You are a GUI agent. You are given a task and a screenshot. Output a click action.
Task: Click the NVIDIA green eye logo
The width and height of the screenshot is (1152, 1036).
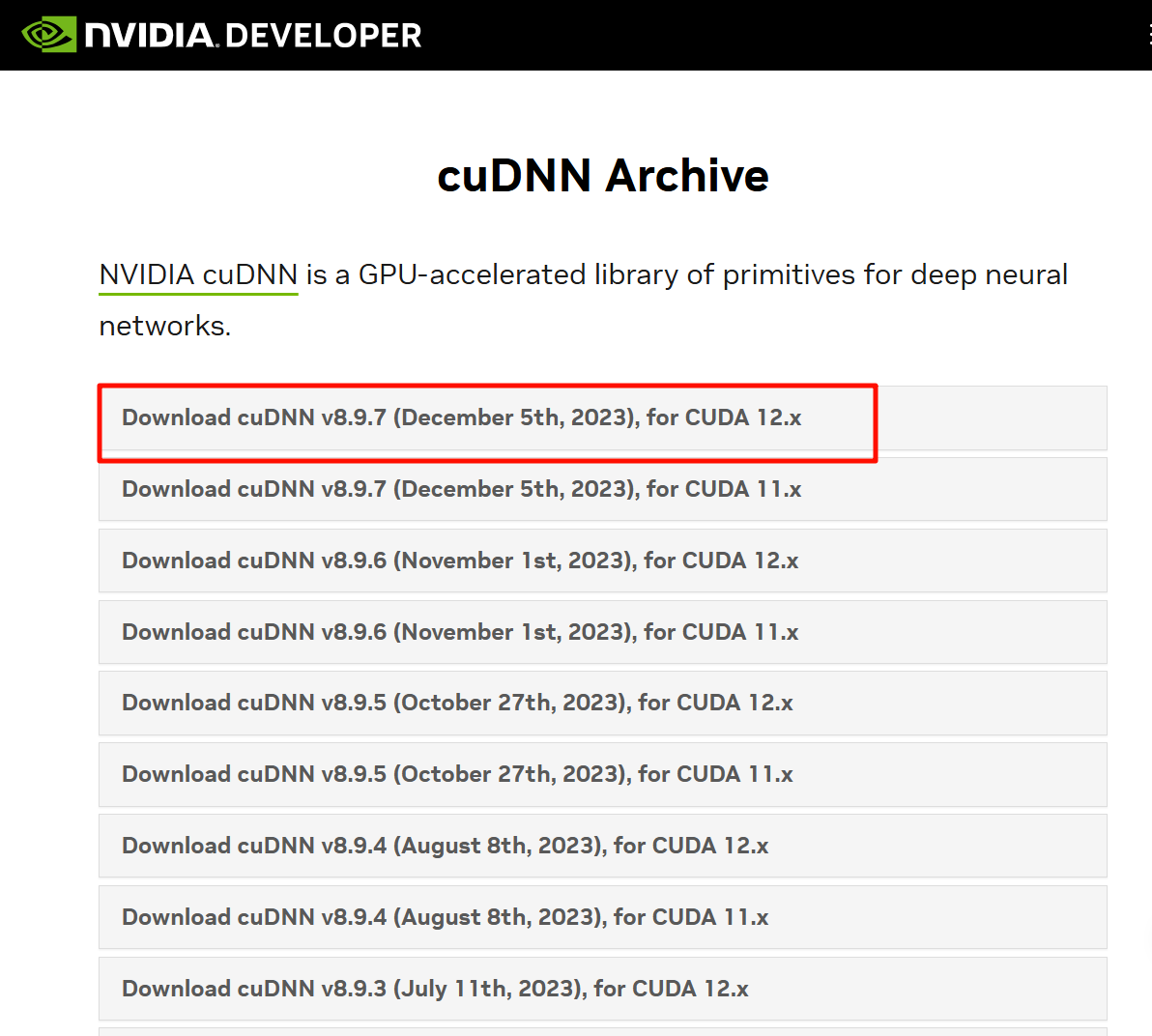[48, 35]
